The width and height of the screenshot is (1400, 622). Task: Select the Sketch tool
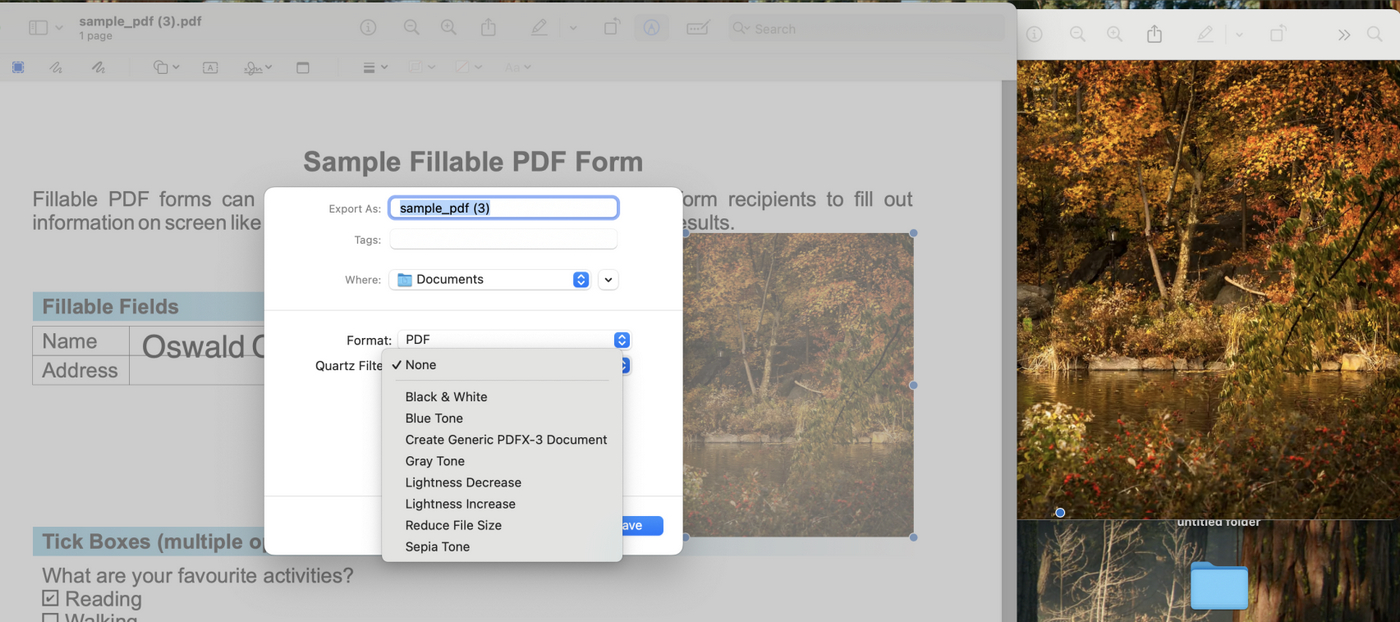click(x=55, y=67)
